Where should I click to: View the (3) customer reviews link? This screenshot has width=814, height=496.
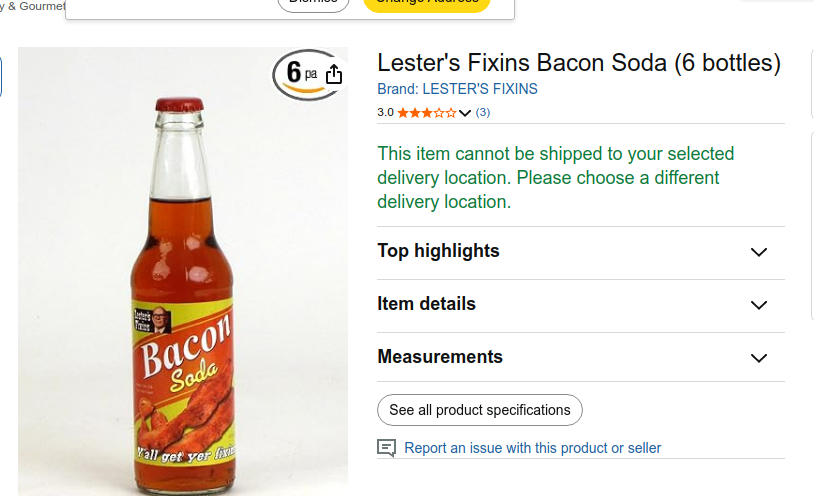pos(483,112)
